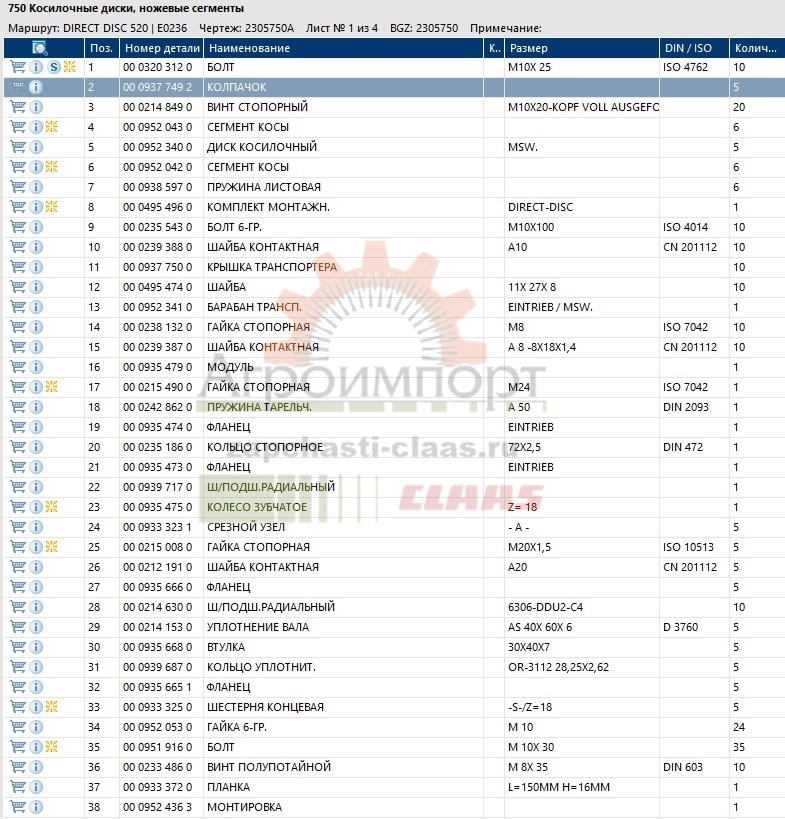The image size is (785, 819).
Task: Sort by Поз. column header
Action: (101, 48)
